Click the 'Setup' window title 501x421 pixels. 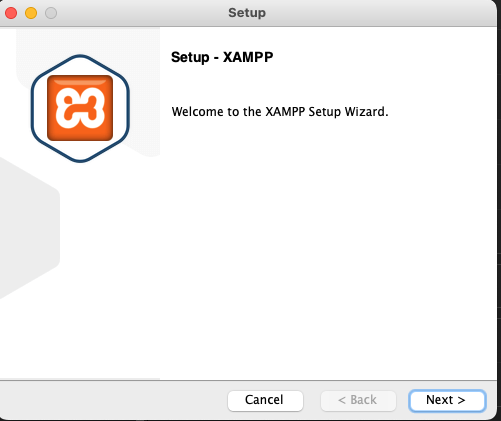(247, 13)
